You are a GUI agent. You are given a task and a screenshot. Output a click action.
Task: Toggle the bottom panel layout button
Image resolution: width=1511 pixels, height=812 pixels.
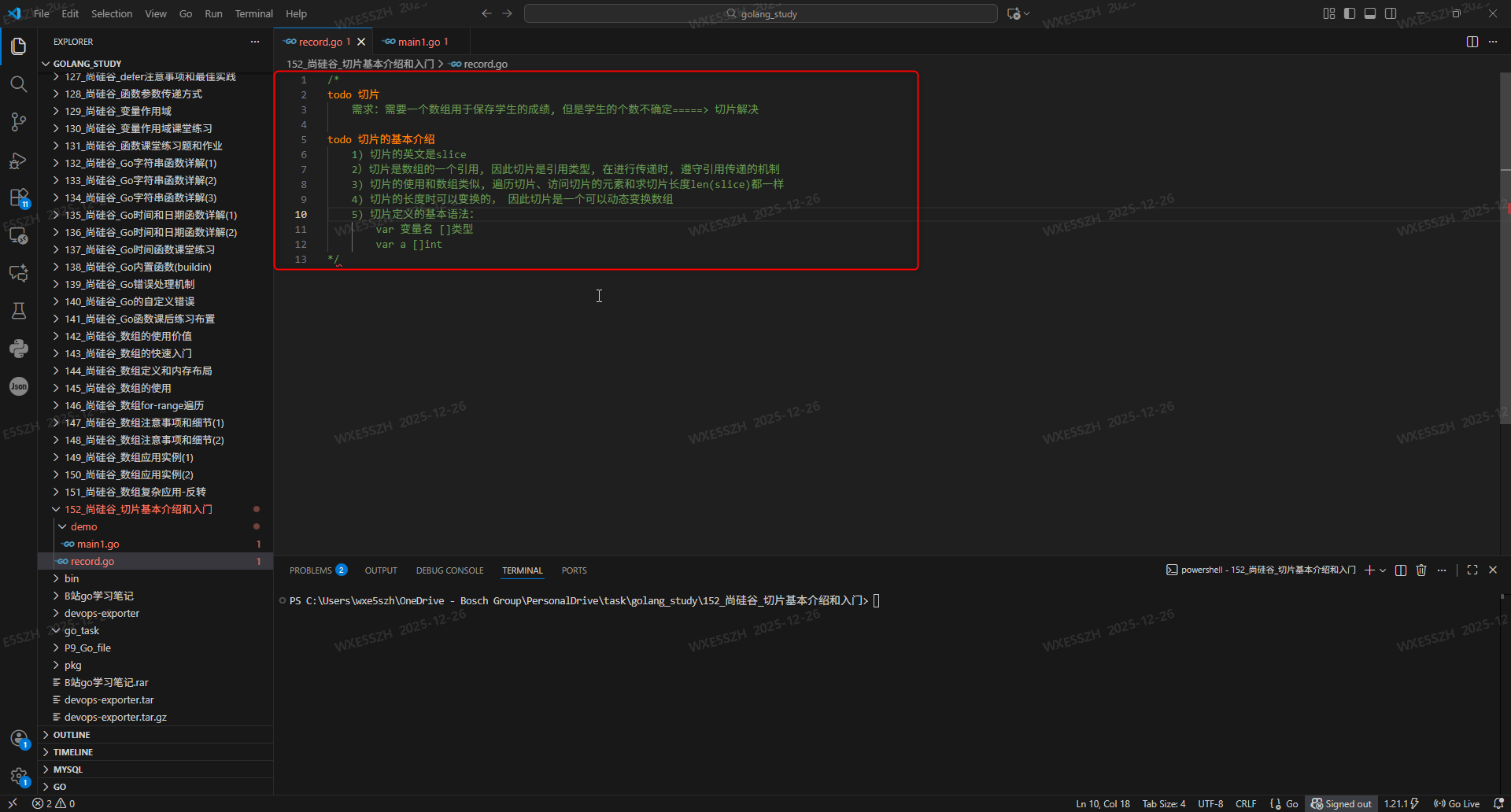[x=1370, y=13]
